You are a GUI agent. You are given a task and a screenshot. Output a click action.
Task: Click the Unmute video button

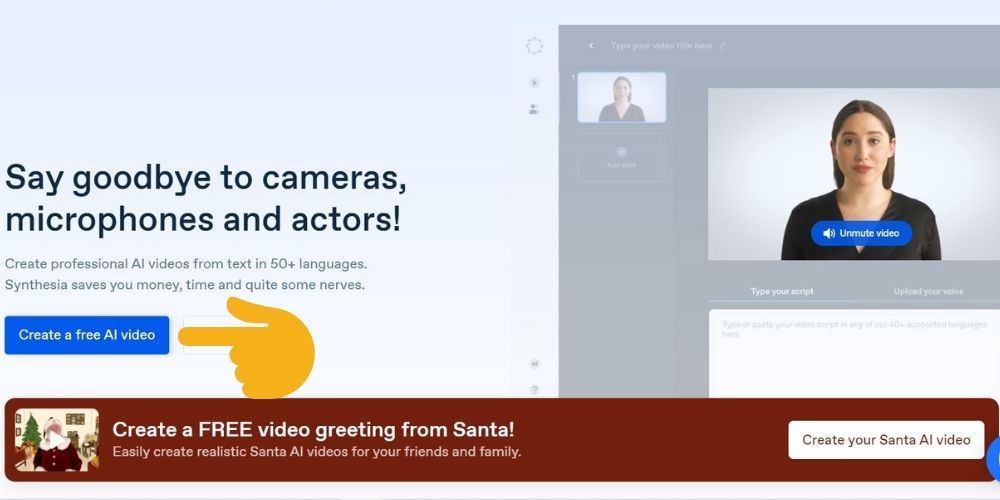pyautogui.click(x=861, y=233)
